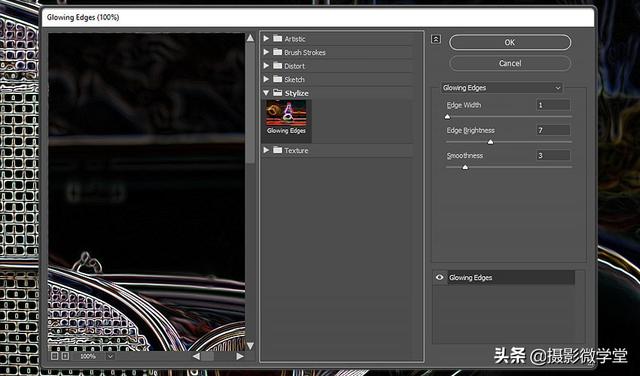640x376 pixels.
Task: Click the zoom in plus button
Action: coord(65,356)
